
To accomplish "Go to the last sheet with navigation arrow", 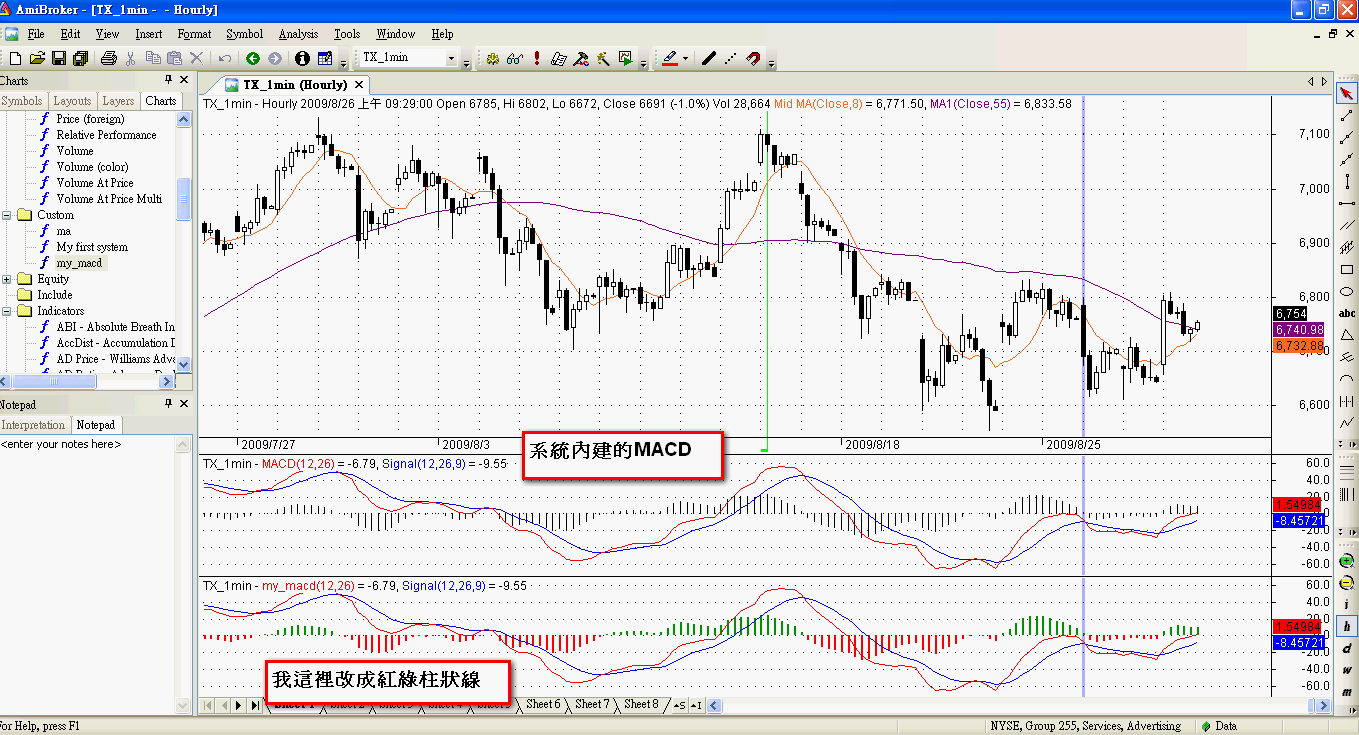I will (x=254, y=705).
